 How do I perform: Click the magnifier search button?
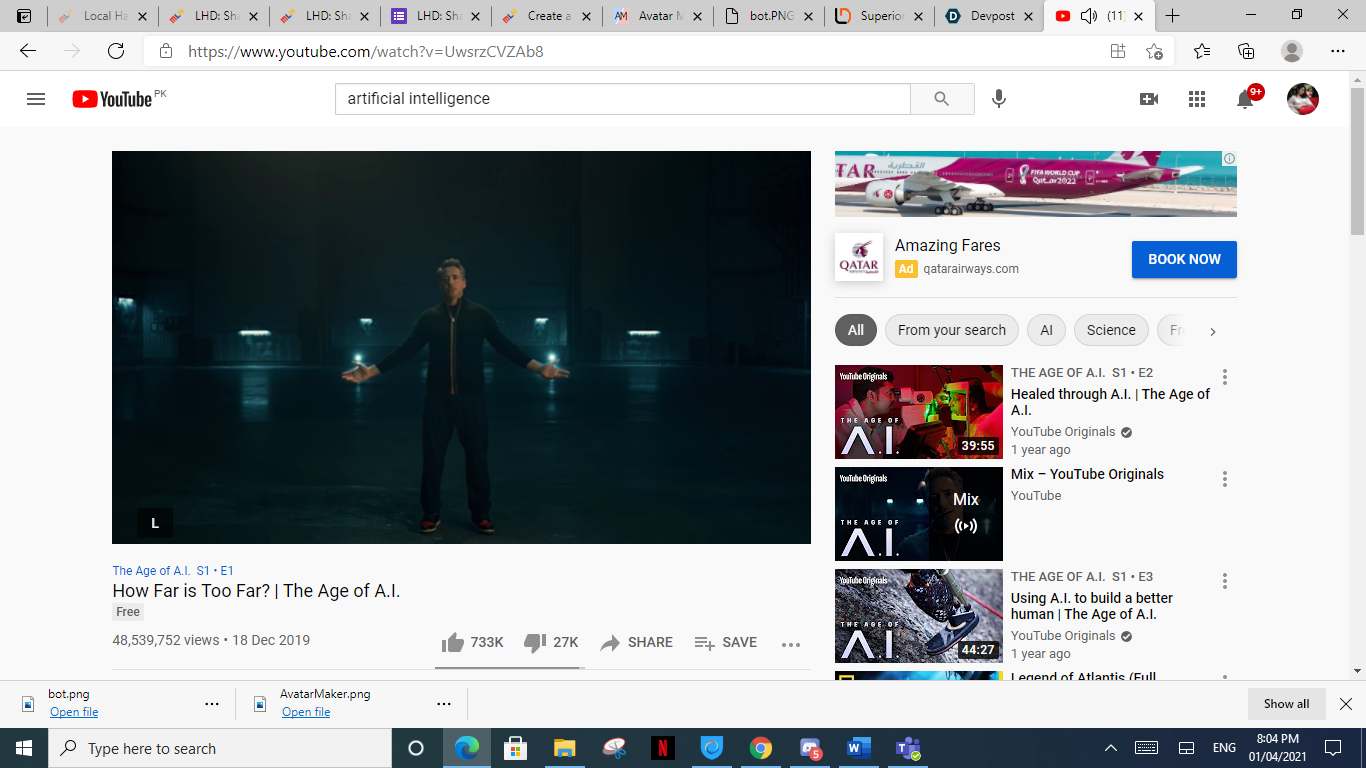coord(942,99)
